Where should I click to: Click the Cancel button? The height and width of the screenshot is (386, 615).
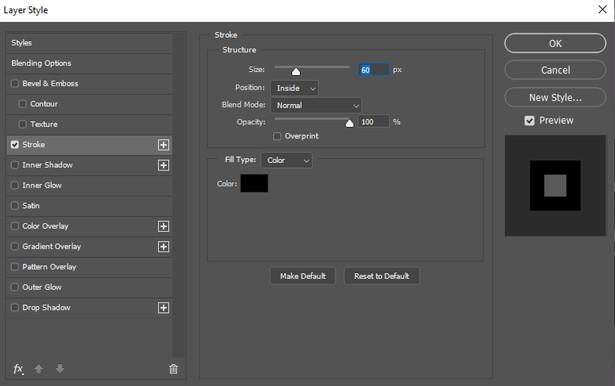point(555,70)
